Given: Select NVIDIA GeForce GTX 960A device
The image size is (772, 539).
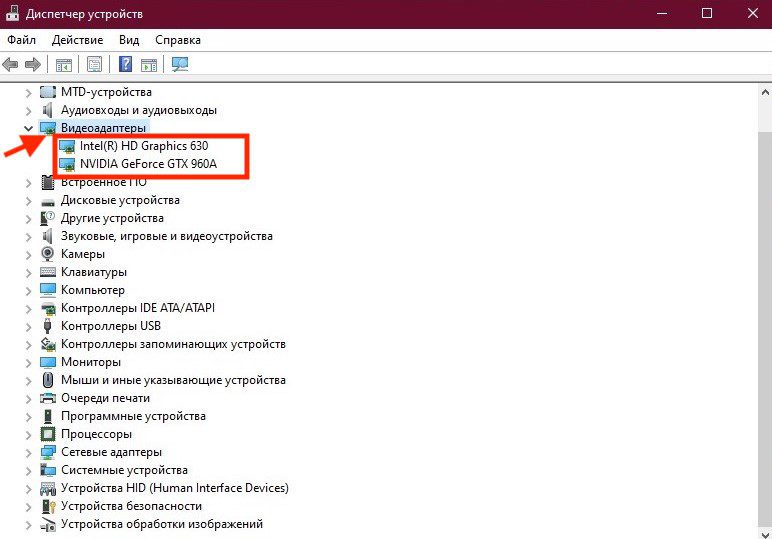Looking at the screenshot, I should 148,164.
